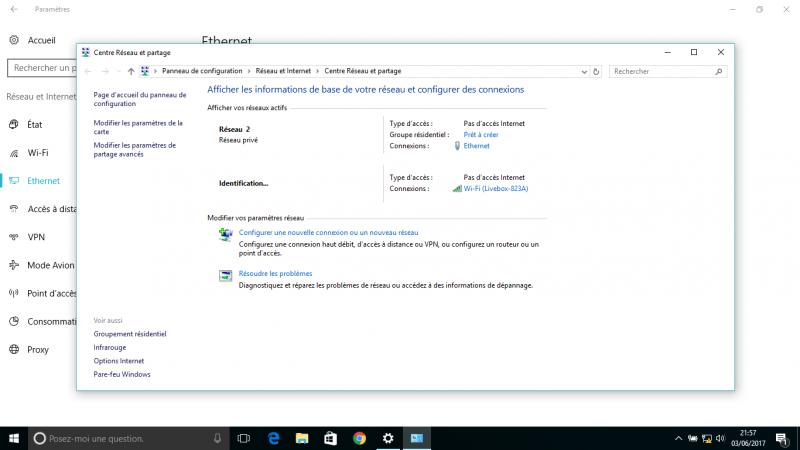This screenshot has height=450, width=800.
Task: Open Modifier les paramètres de partage avancés
Action: coord(135,149)
